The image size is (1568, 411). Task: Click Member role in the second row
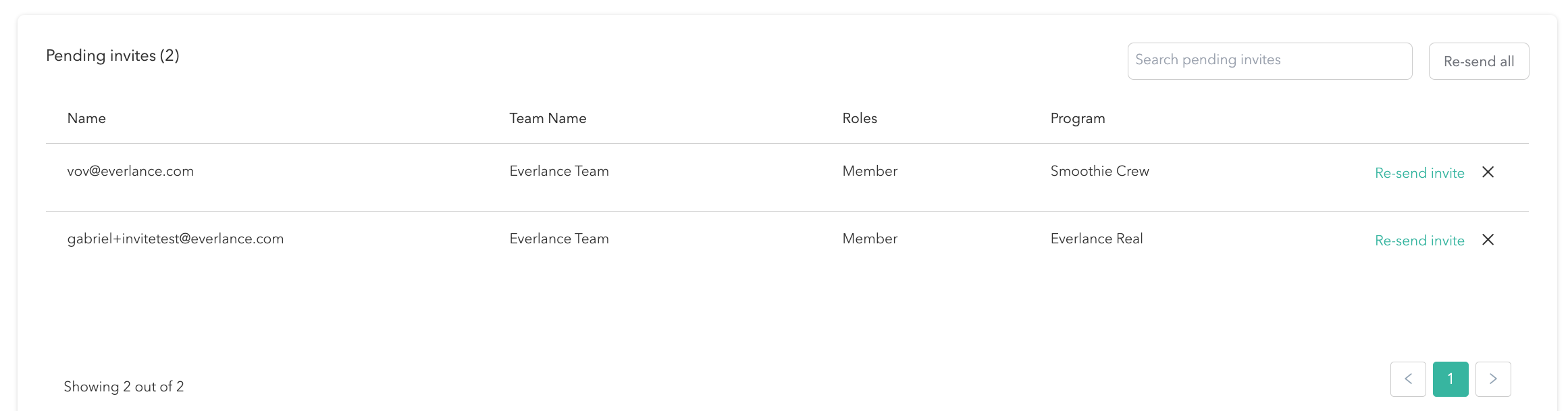click(x=870, y=239)
